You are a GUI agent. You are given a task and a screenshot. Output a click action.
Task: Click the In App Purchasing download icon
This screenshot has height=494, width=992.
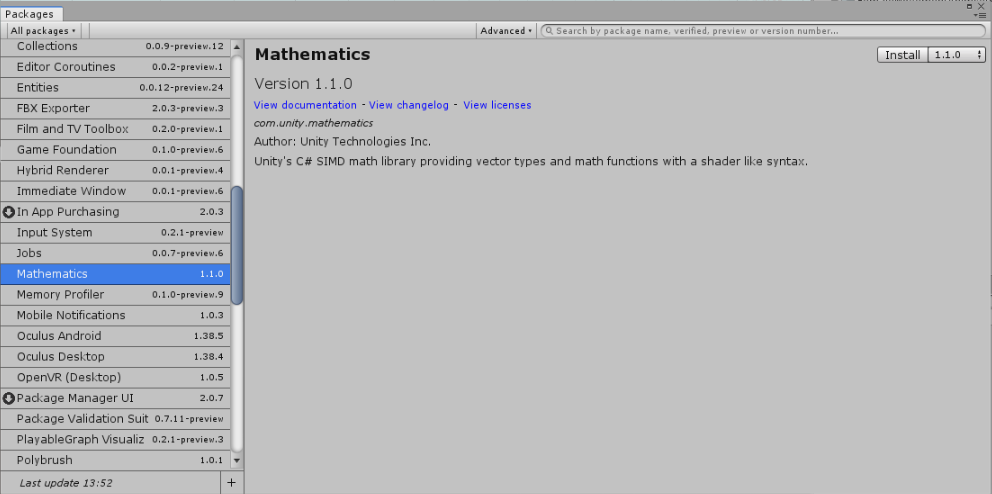9,212
